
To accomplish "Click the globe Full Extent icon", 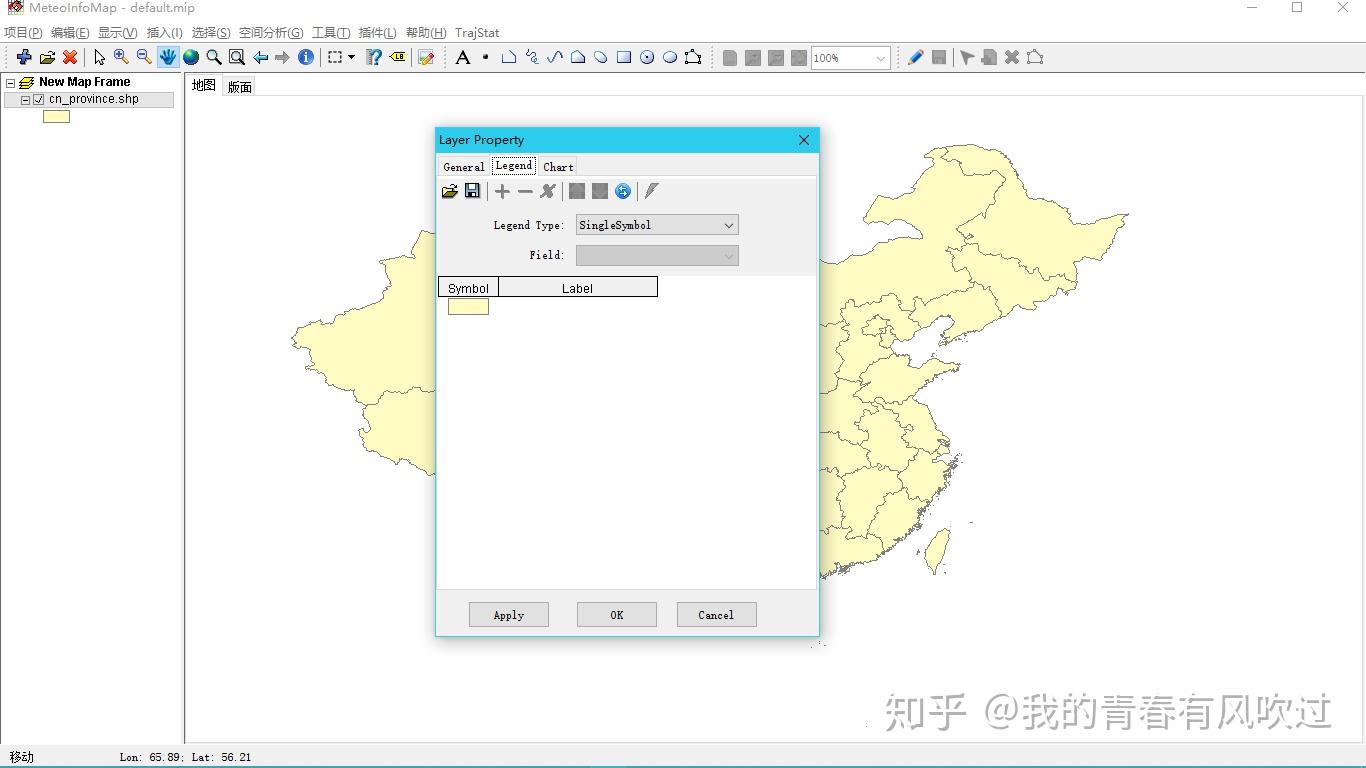I will click(190, 57).
